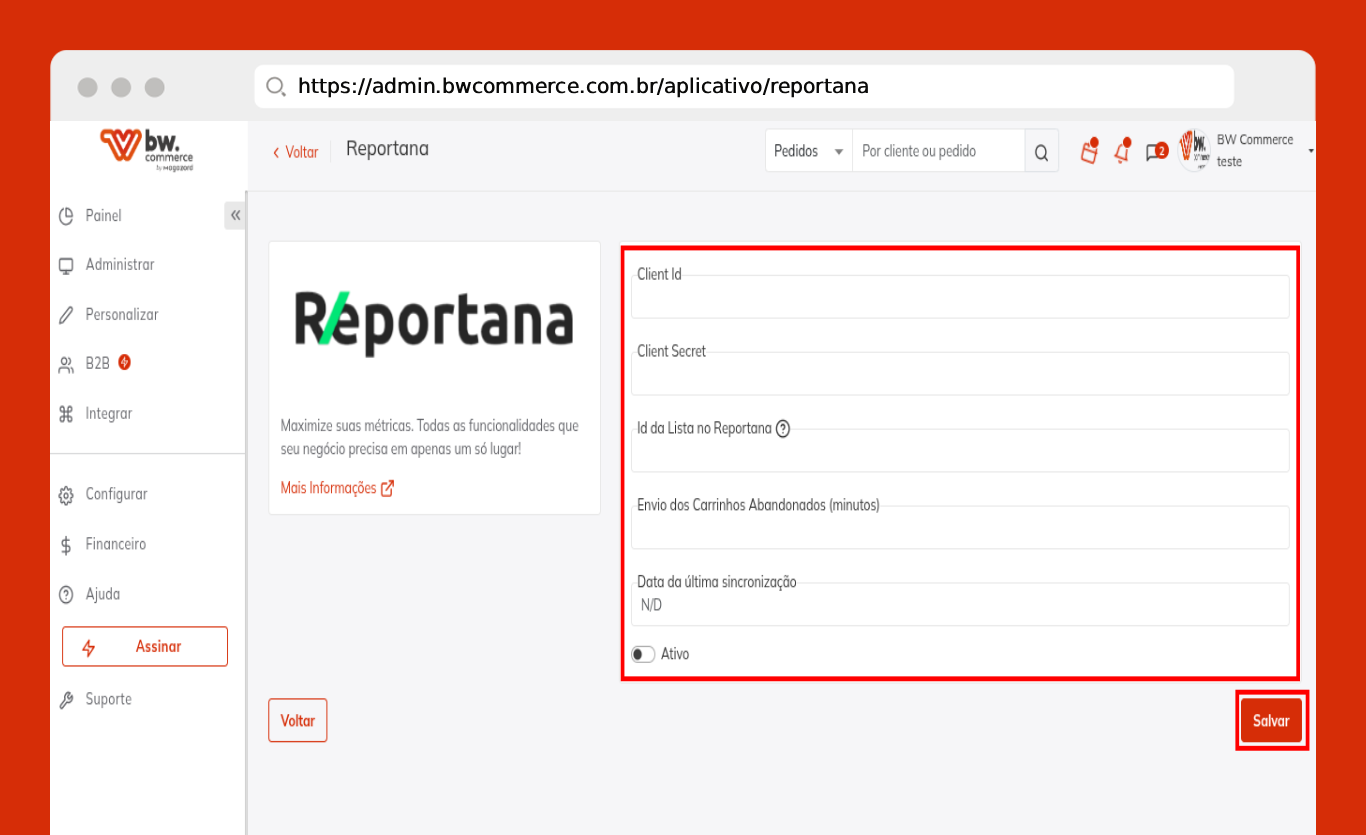Click the help icon beside Id da Lista

pyautogui.click(x=783, y=429)
